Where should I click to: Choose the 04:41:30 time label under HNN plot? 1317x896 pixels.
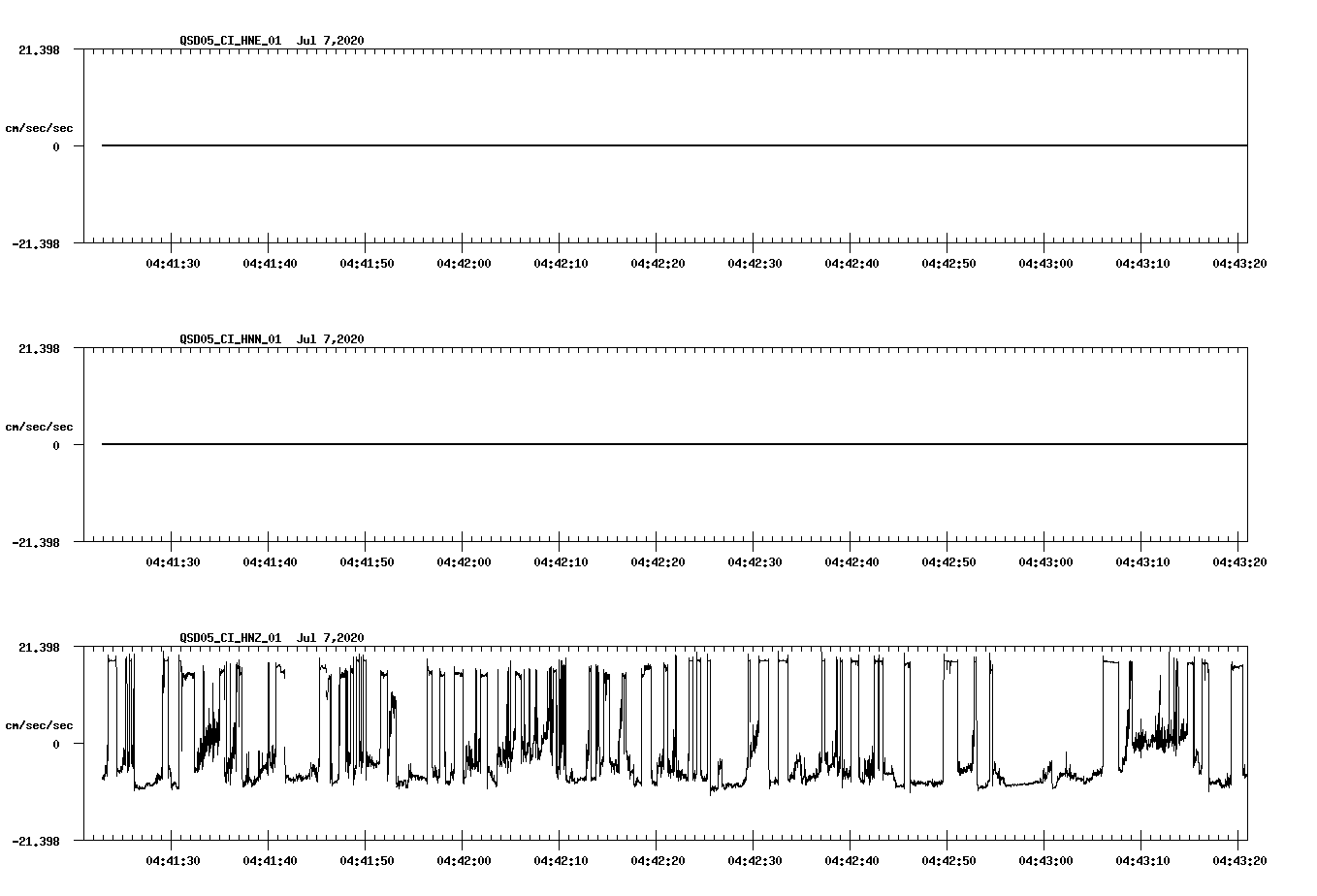pyautogui.click(x=173, y=561)
